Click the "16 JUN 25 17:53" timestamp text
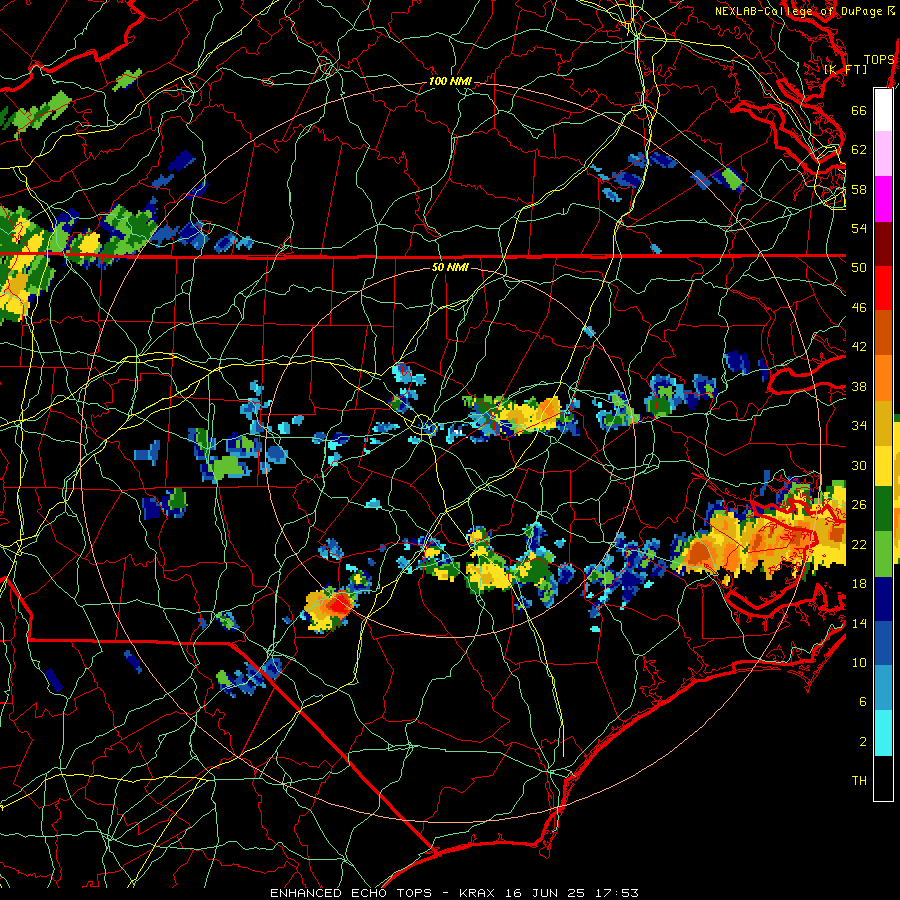 pyautogui.click(x=572, y=893)
